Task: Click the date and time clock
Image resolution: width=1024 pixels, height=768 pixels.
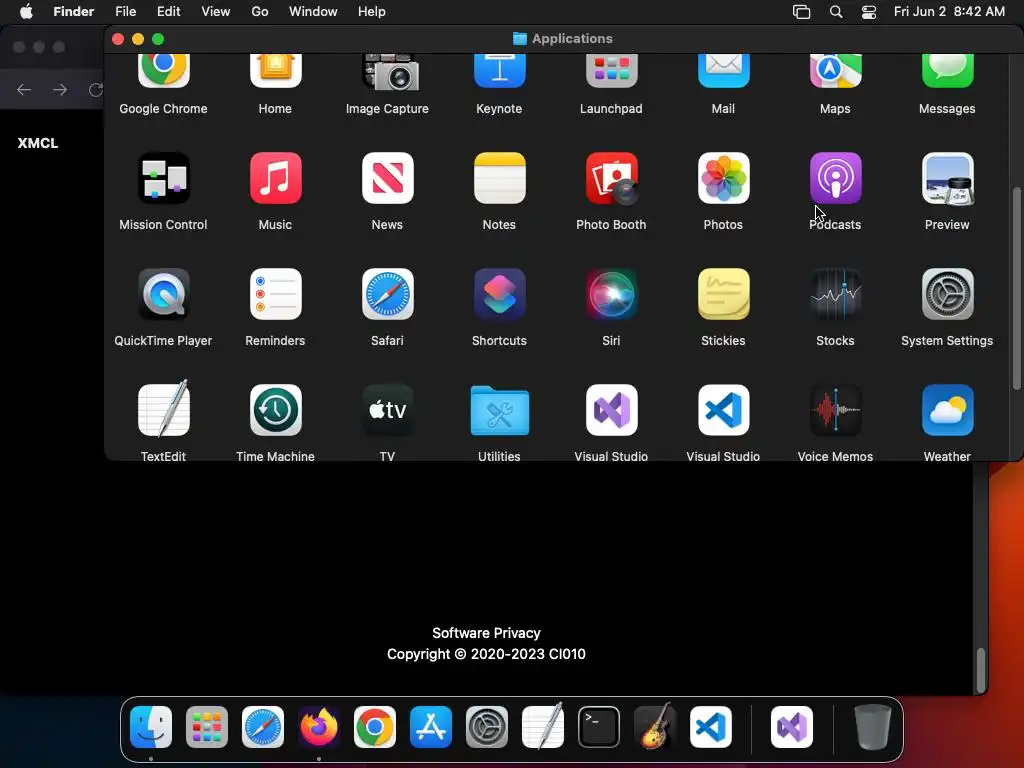Action: tap(949, 12)
